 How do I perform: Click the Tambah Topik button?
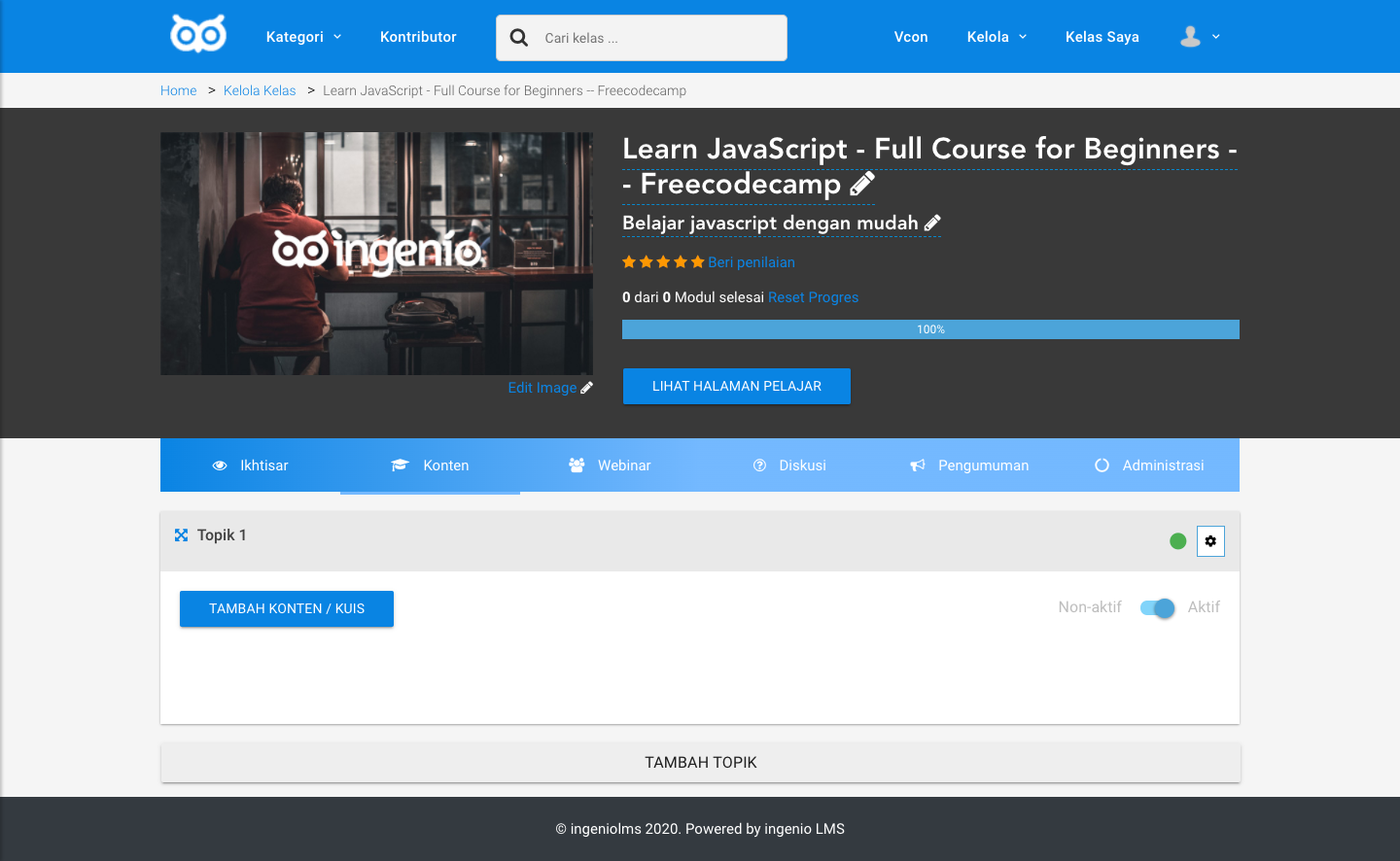(x=700, y=763)
